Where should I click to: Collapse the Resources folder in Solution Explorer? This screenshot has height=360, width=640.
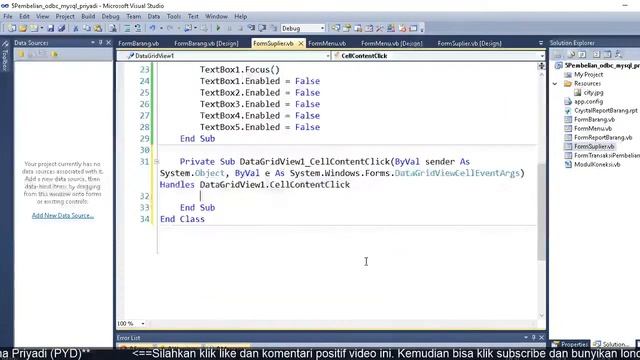(x=555, y=84)
